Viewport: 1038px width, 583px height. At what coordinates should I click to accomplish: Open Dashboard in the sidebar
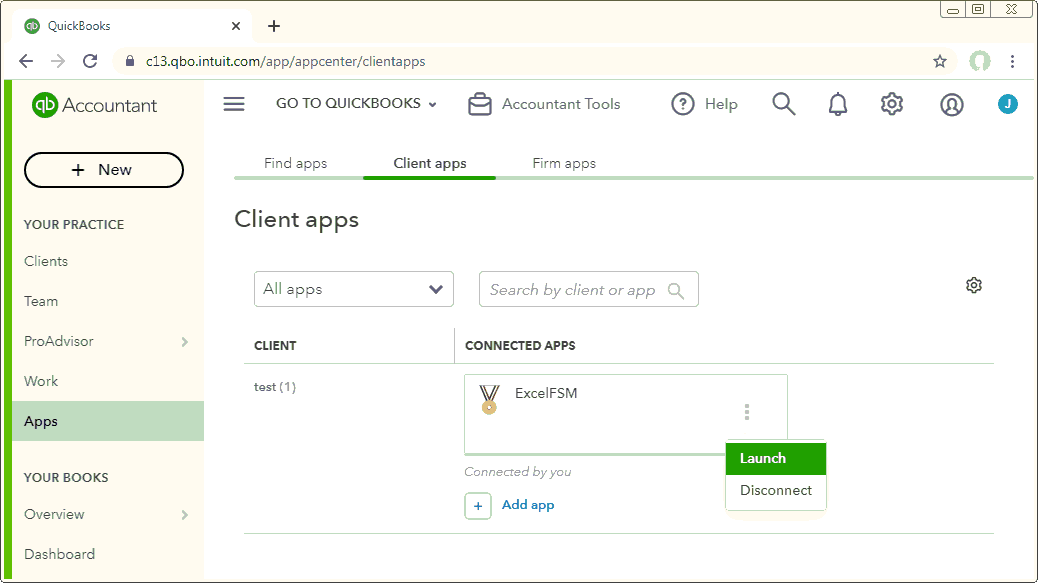click(60, 554)
